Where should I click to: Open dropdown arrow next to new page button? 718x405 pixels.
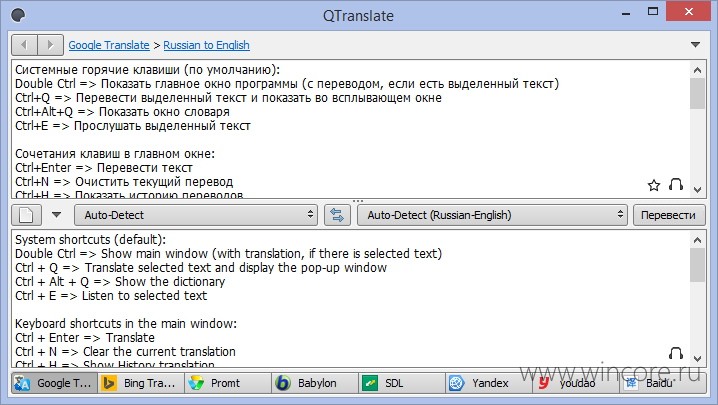[x=56, y=214]
